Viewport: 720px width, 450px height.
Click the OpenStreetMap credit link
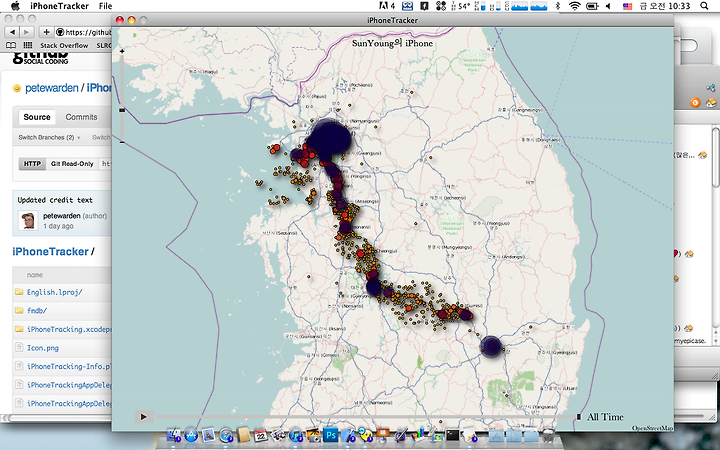[652, 428]
